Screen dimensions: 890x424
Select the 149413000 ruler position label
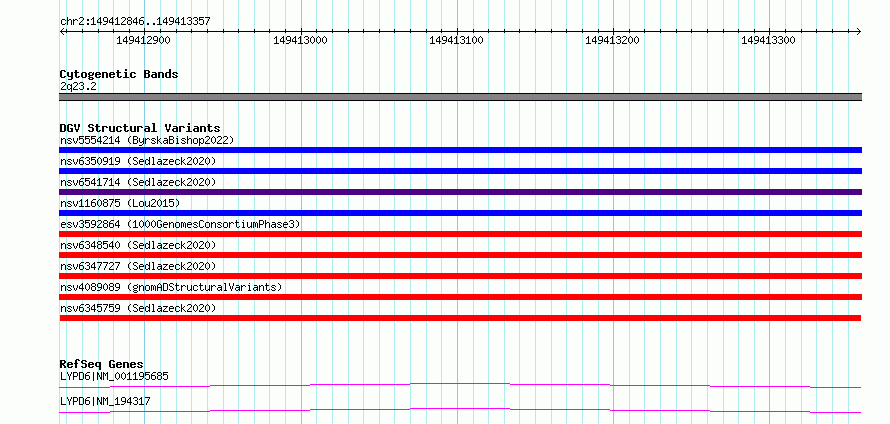coord(300,40)
